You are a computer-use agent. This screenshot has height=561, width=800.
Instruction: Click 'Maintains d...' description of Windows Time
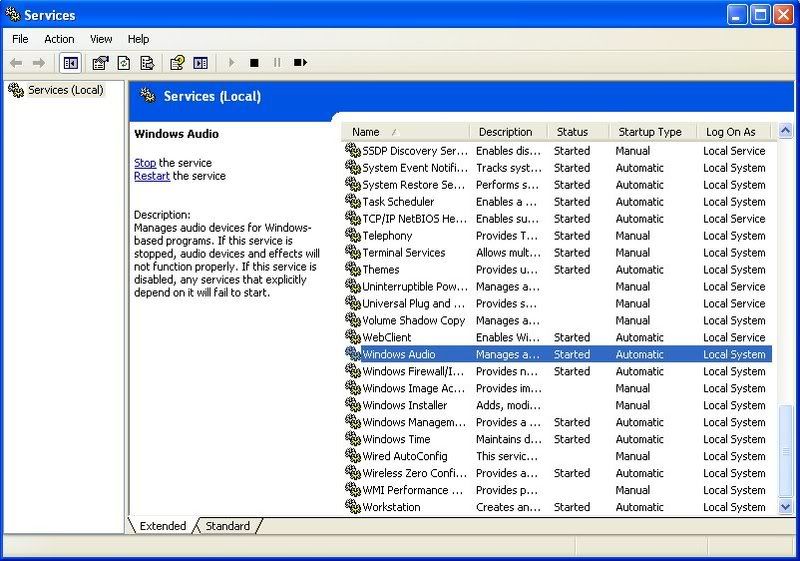click(x=509, y=439)
